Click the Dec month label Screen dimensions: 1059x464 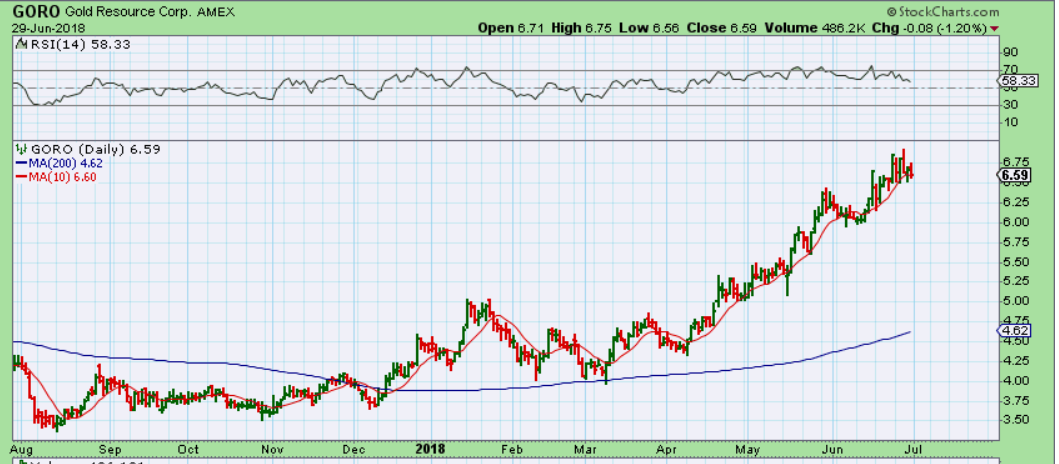pyautogui.click(x=354, y=448)
